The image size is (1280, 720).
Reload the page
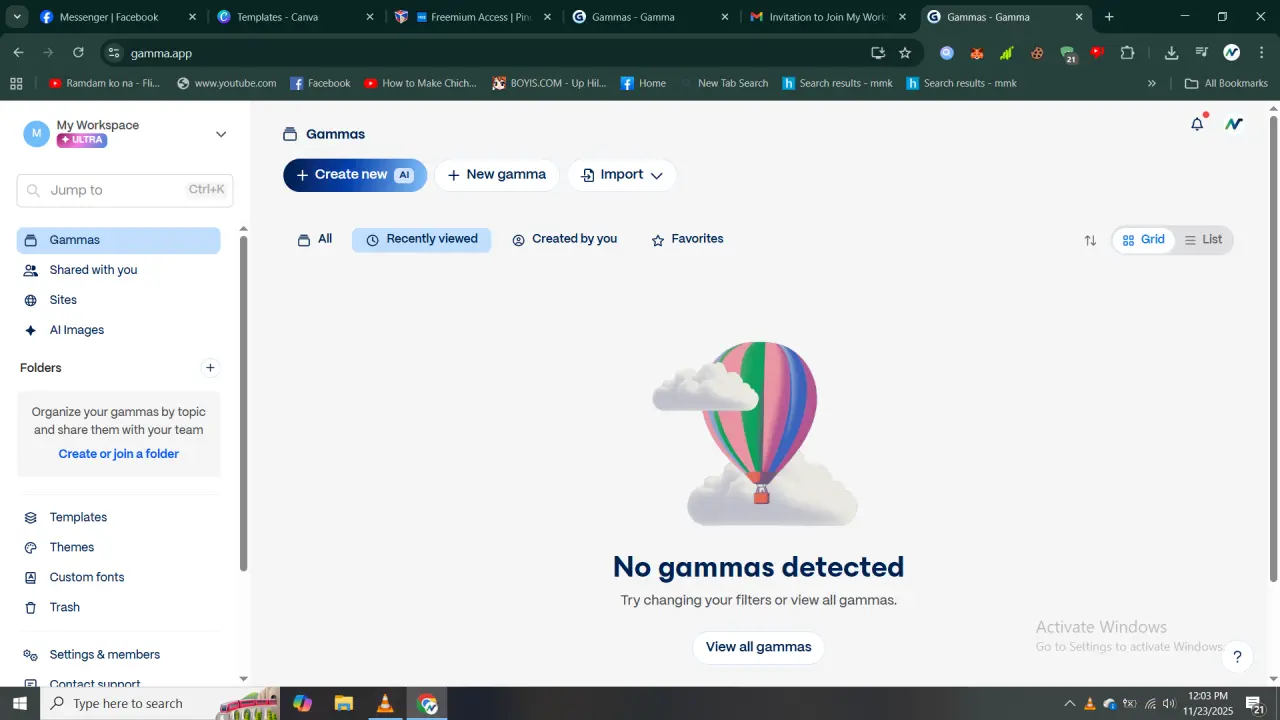(x=78, y=53)
